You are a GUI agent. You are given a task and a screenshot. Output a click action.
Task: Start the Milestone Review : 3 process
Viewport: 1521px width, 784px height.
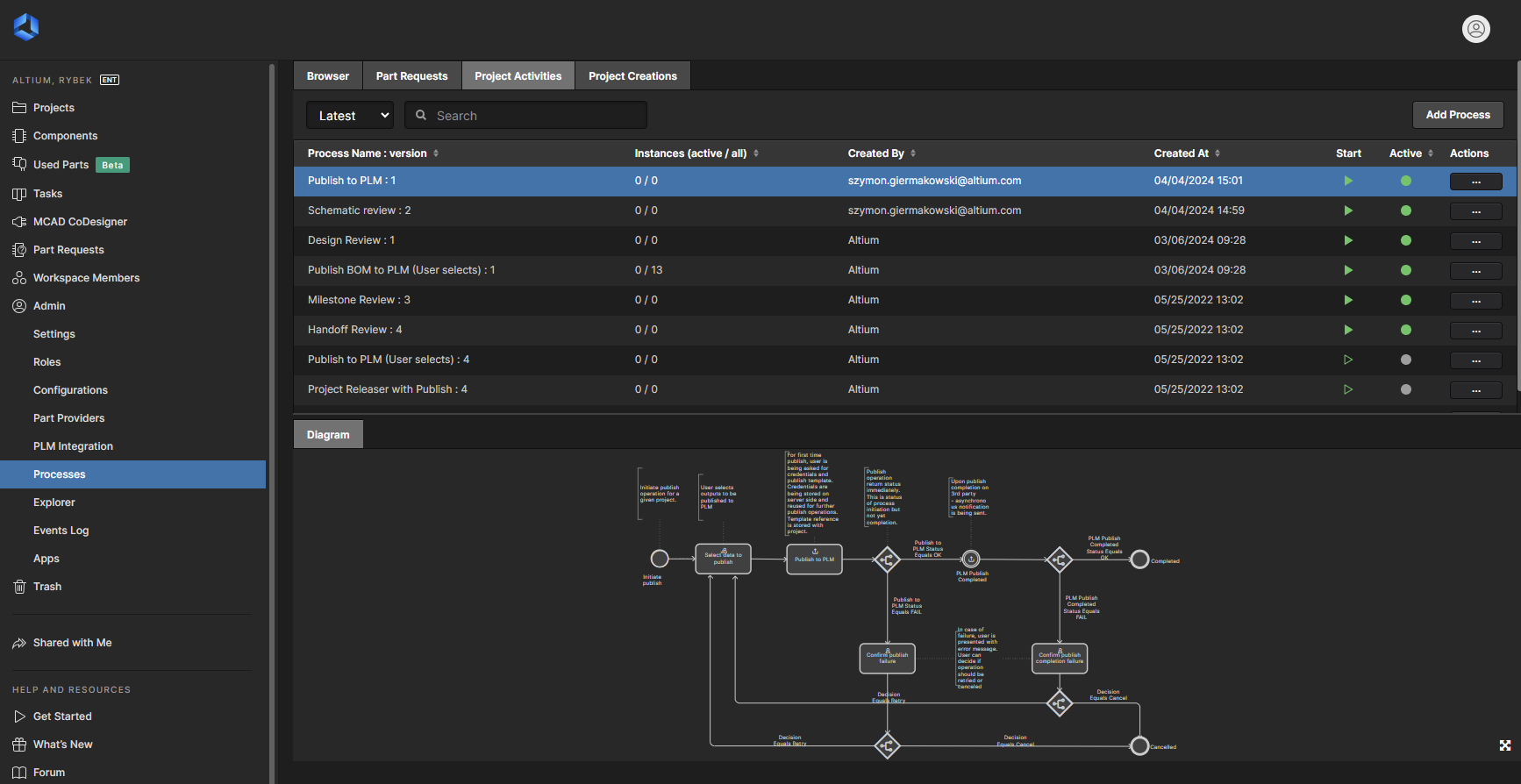(x=1348, y=300)
